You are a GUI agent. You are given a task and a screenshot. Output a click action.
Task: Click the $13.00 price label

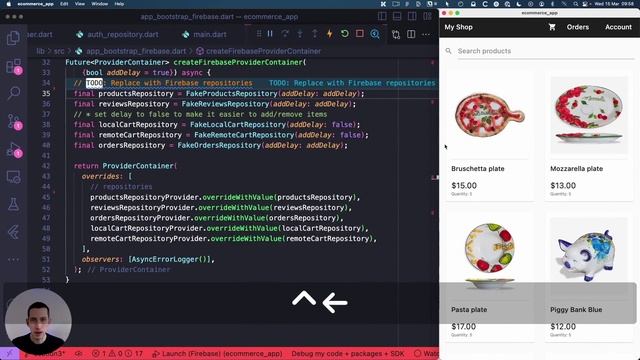tap(563, 185)
